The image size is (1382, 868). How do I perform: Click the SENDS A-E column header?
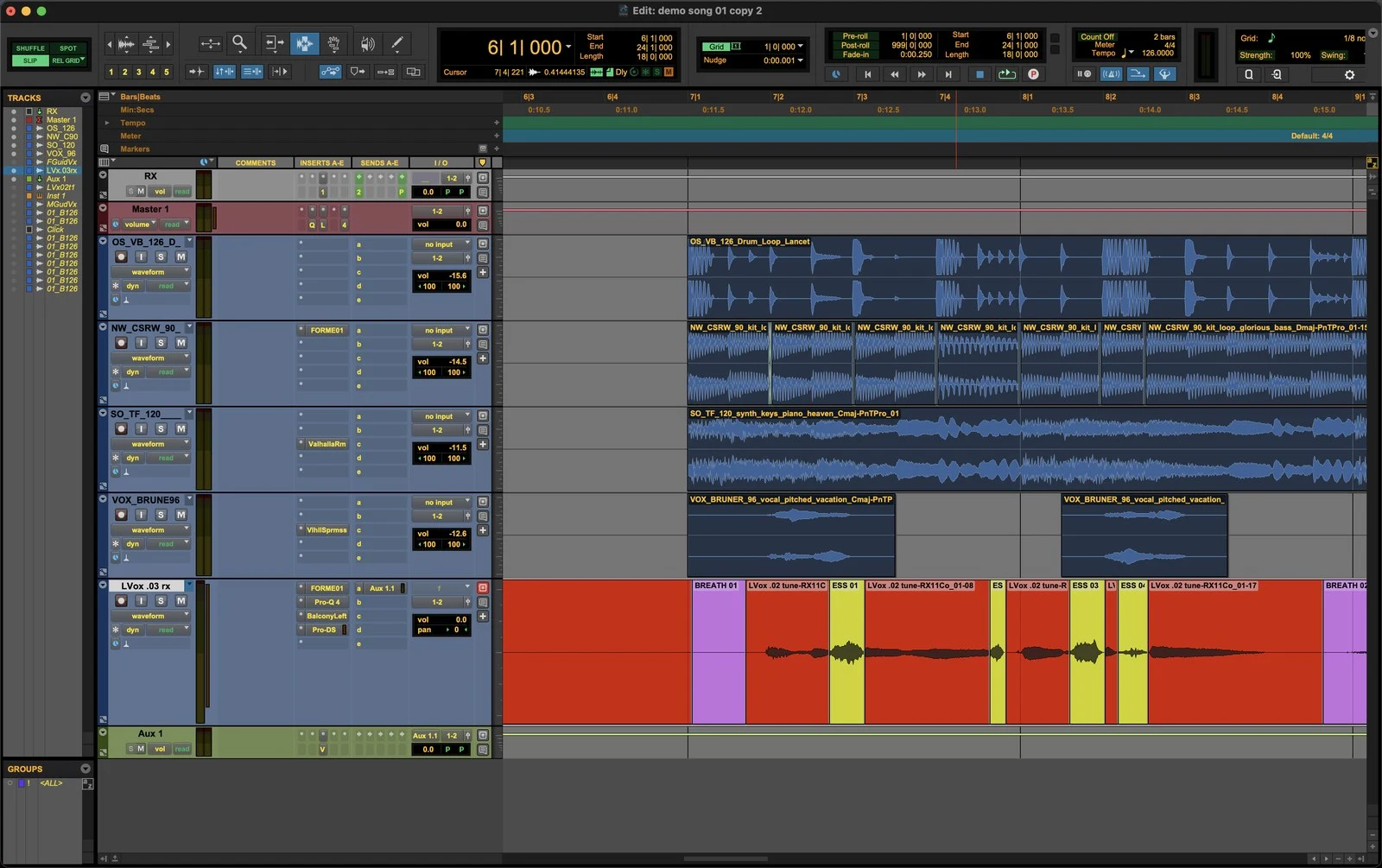(x=379, y=162)
